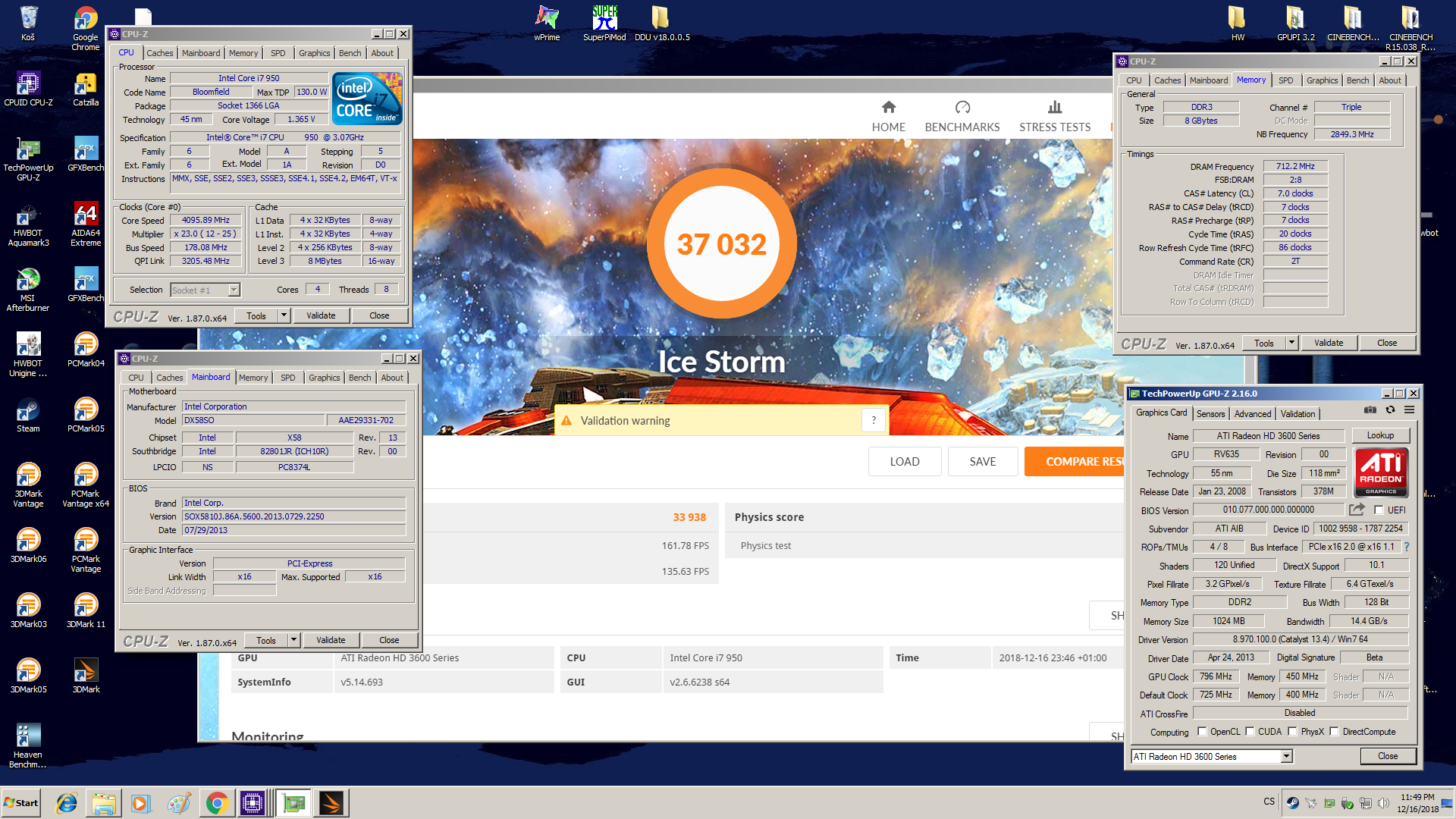The height and width of the screenshot is (819, 1456).
Task: Click COMPARE RESULT button in 3DMark
Action: (x=1075, y=461)
